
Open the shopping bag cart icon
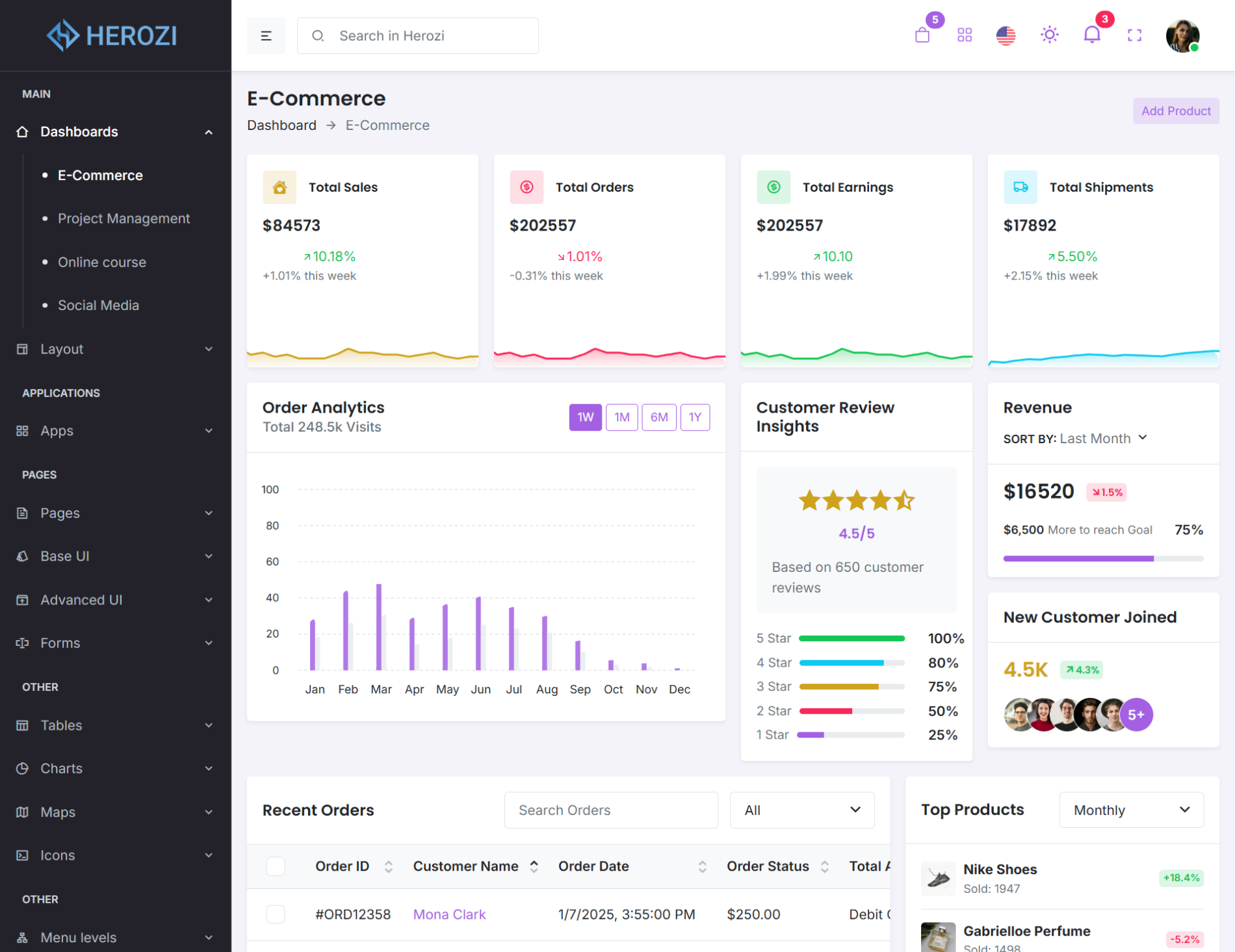pos(922,35)
